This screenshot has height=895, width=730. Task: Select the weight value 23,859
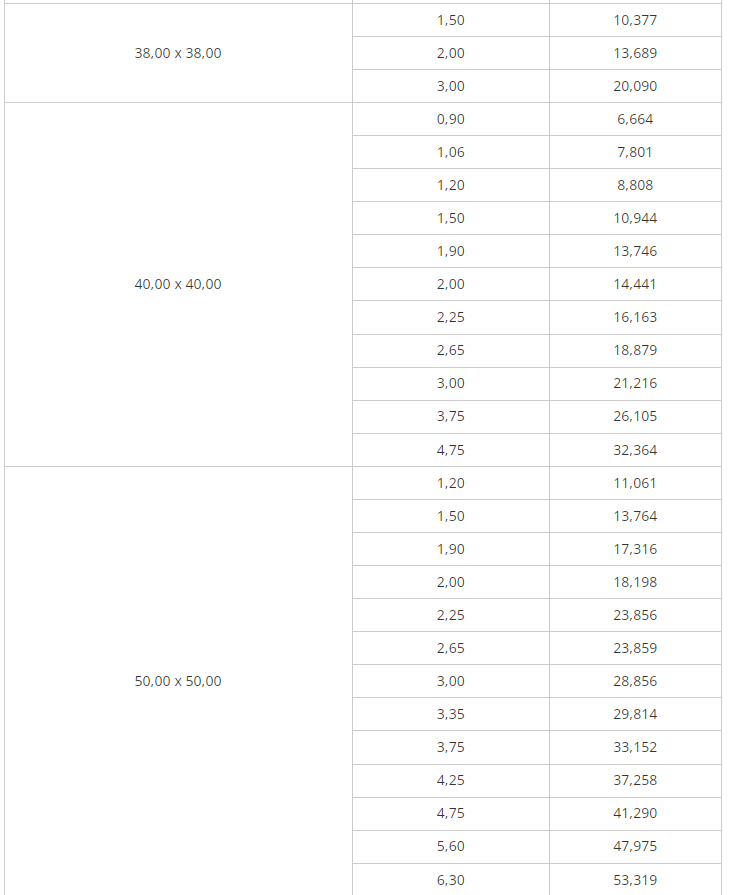(x=635, y=648)
